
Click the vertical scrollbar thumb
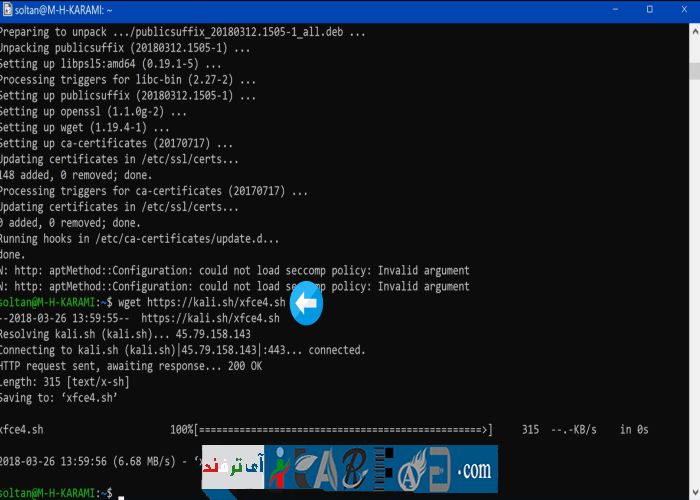click(x=693, y=70)
